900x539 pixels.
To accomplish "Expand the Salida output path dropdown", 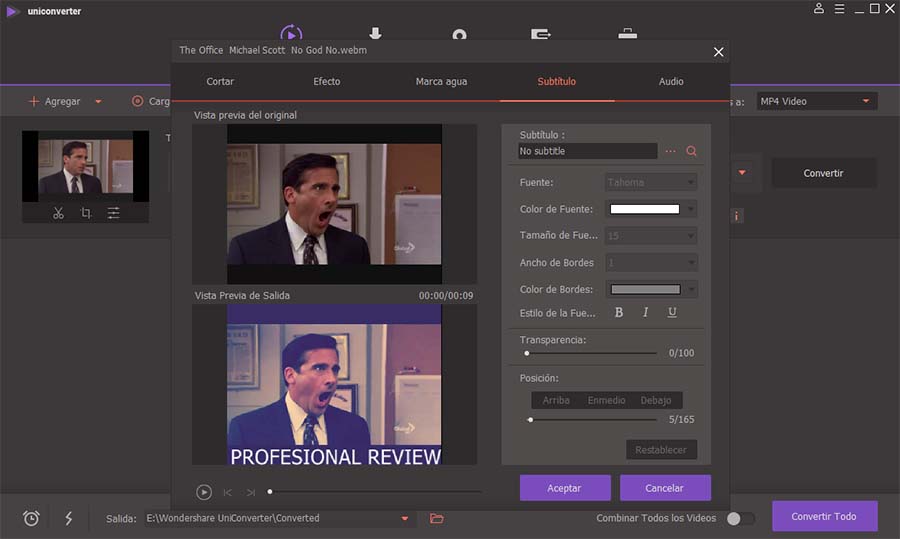I will (x=405, y=518).
